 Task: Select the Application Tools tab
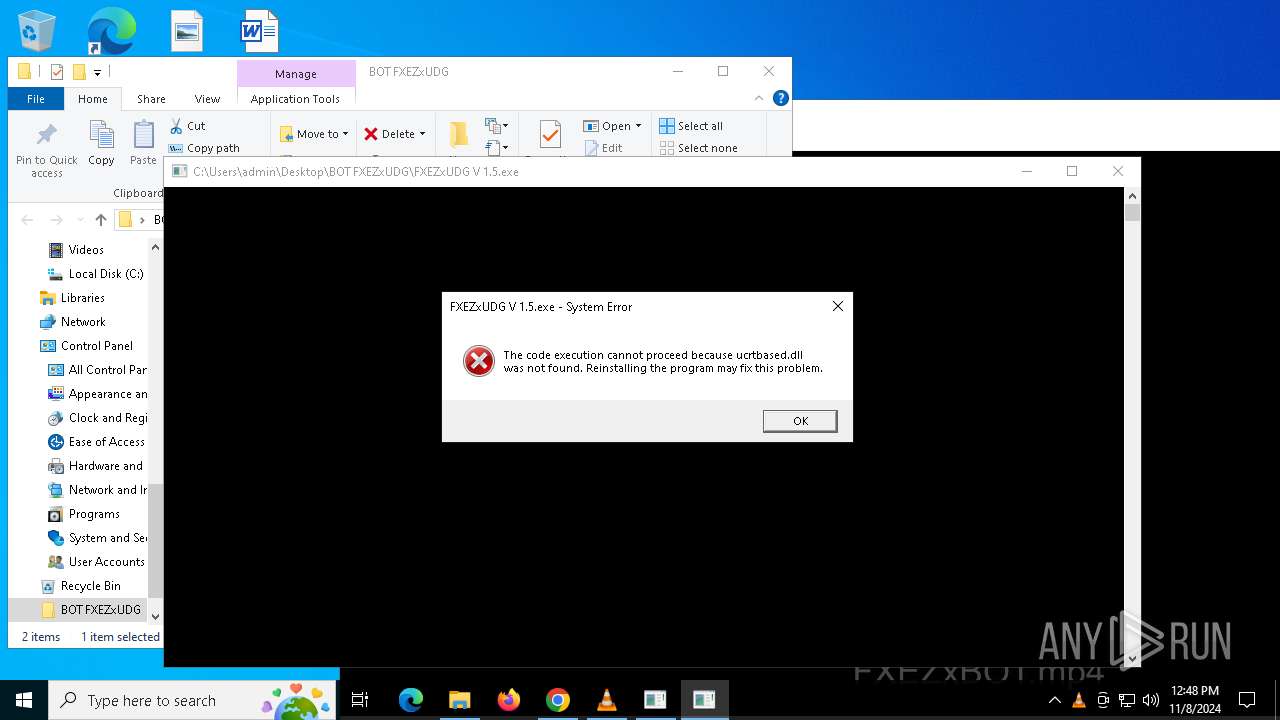coord(295,99)
